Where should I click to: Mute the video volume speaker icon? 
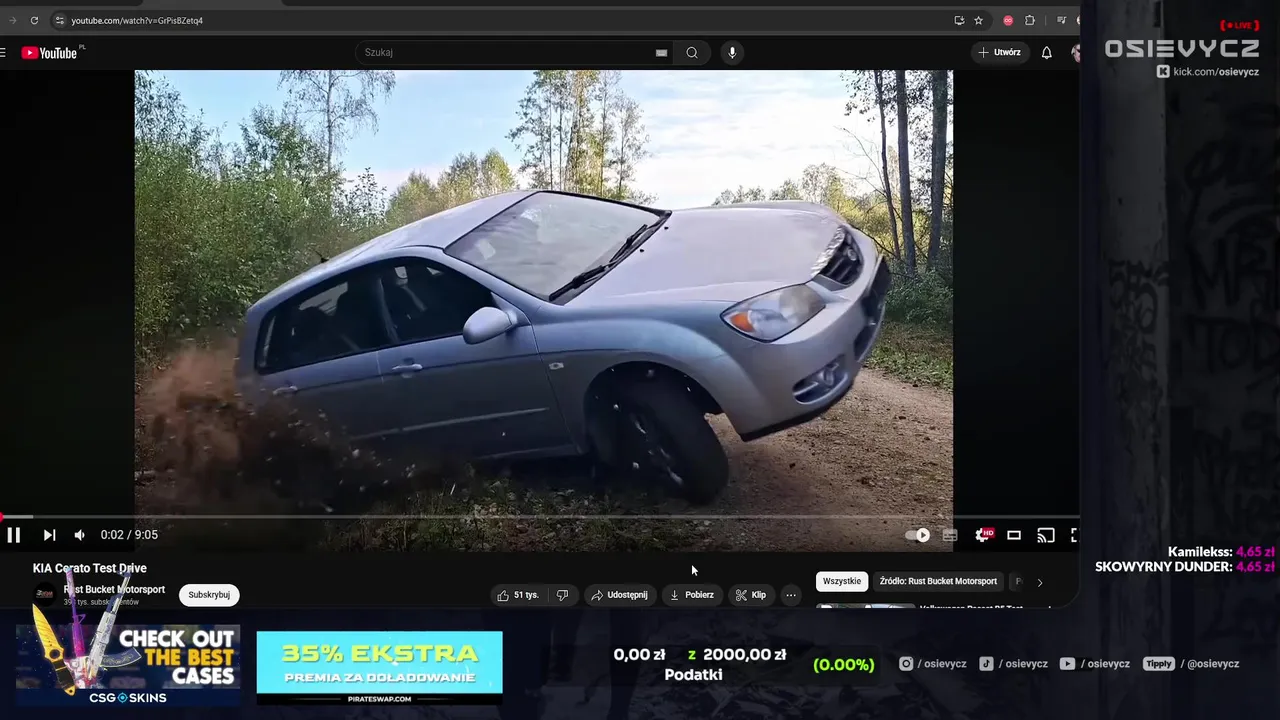click(x=80, y=535)
